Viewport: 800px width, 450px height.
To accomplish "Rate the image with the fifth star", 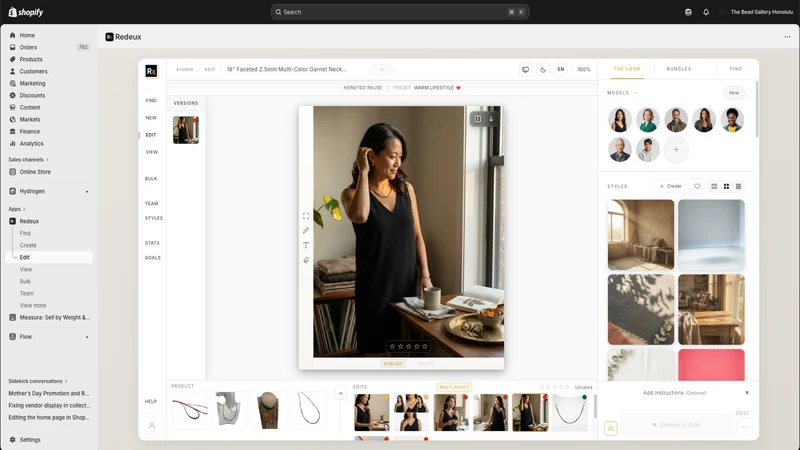I will [x=425, y=346].
